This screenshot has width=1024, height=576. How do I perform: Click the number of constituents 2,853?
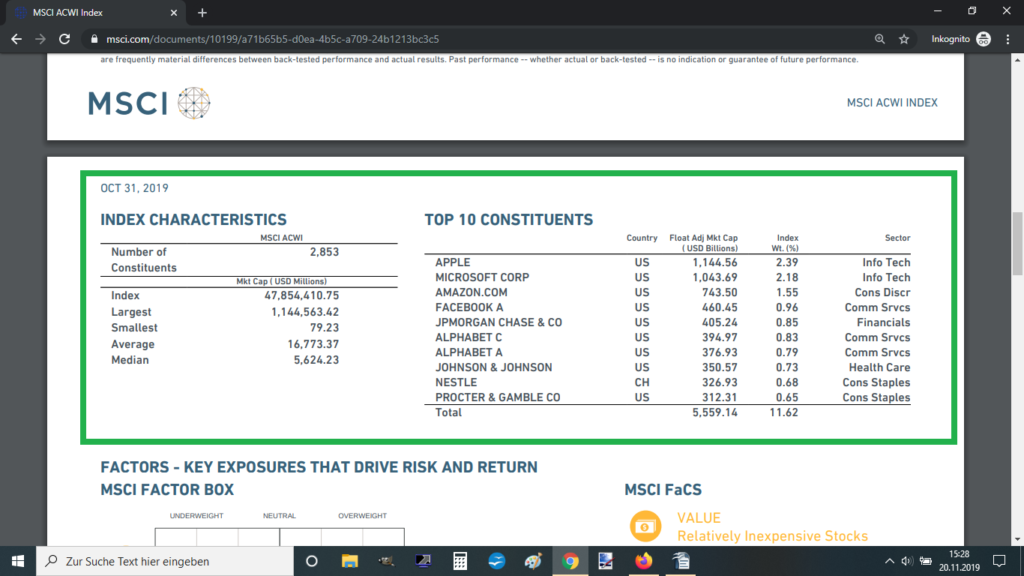point(324,252)
